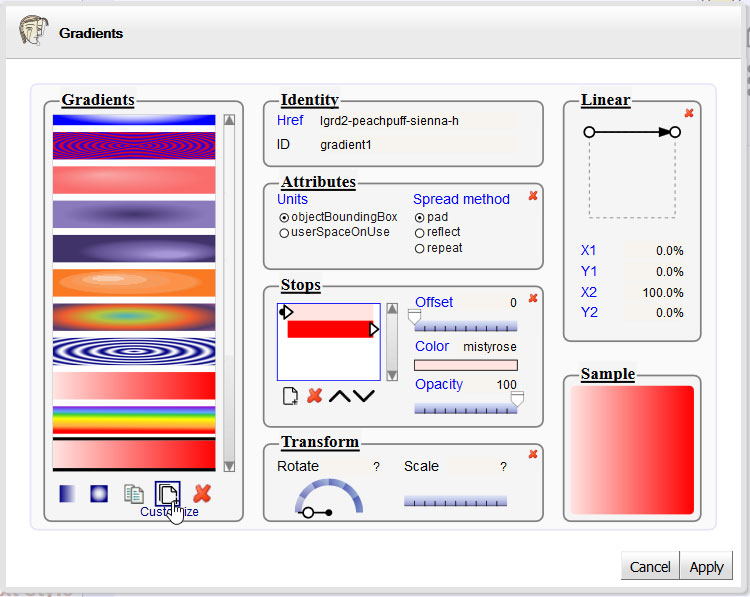Screen dimensions: 750x597
Task: Click the red X in the Linear panel
Action: pyautogui.click(x=689, y=113)
